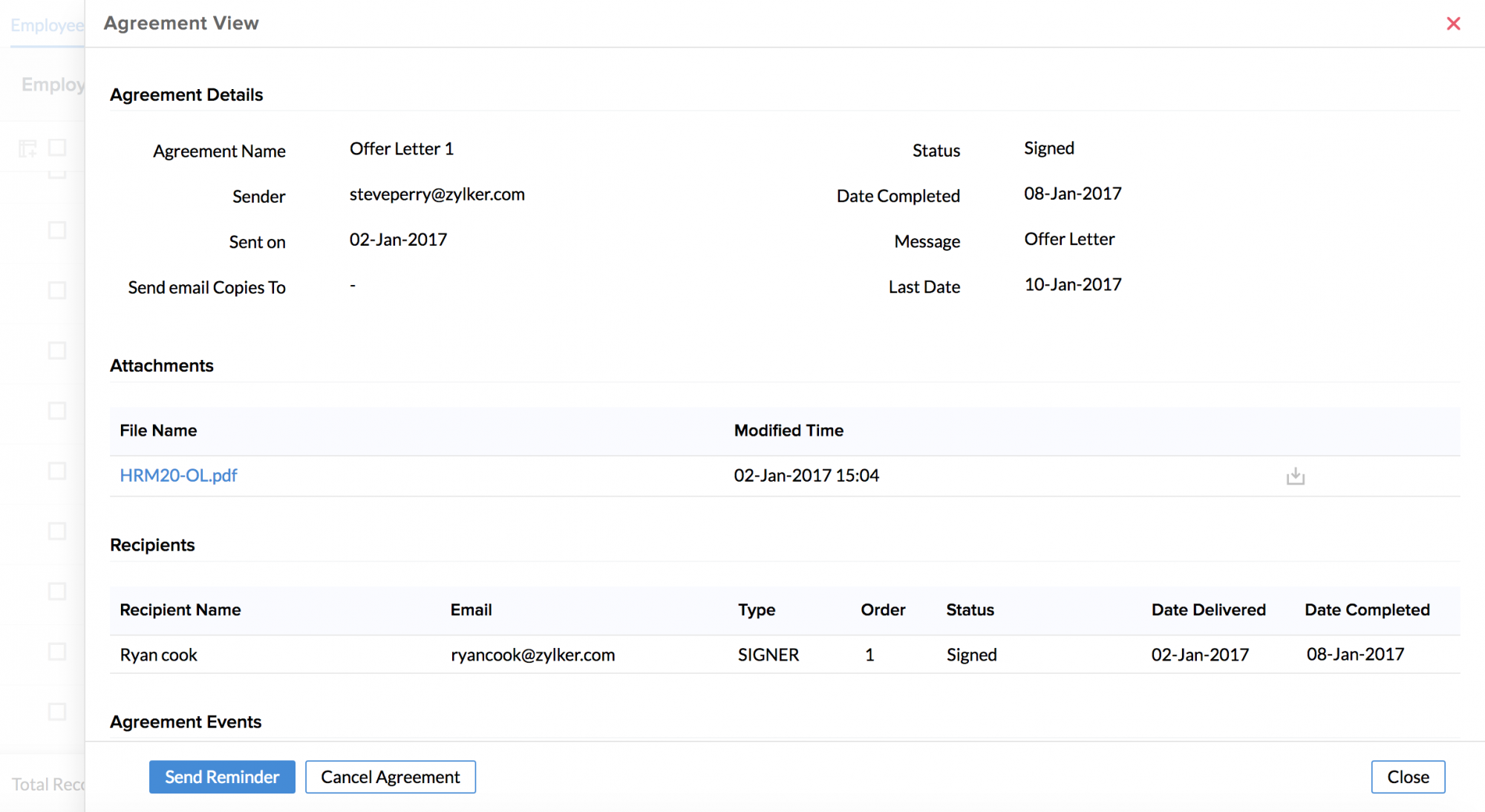Click the dimmed column-settings icon behind the panel
The image size is (1485, 812).
pyautogui.click(x=27, y=148)
